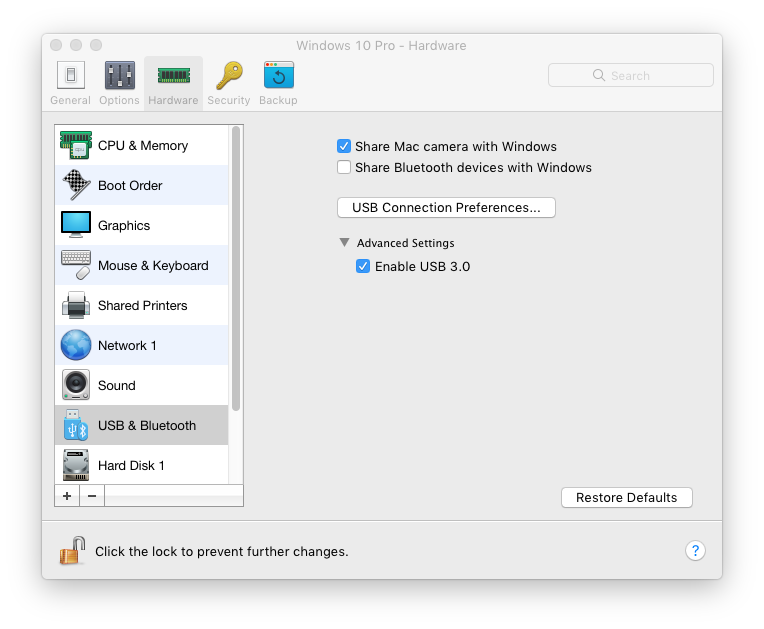Screen dimensions: 764x629
Task: Open the General settings icon
Action: pos(71,75)
